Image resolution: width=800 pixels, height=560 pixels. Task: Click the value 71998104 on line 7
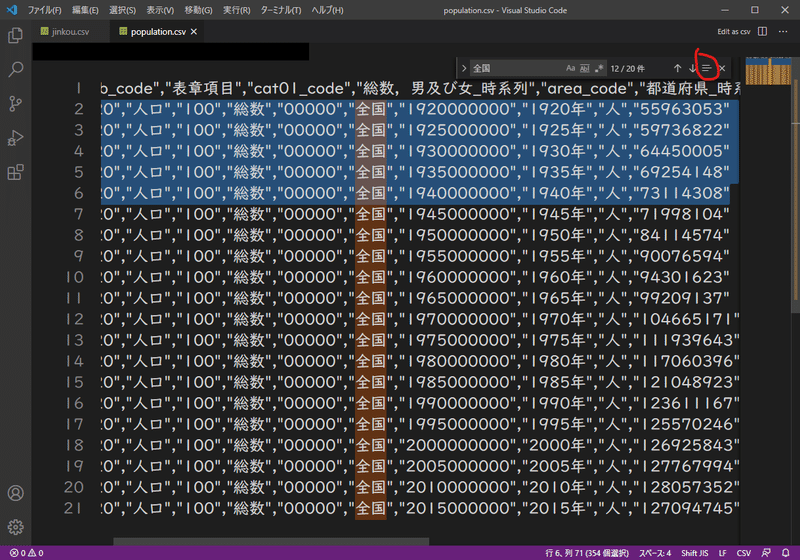(682, 214)
